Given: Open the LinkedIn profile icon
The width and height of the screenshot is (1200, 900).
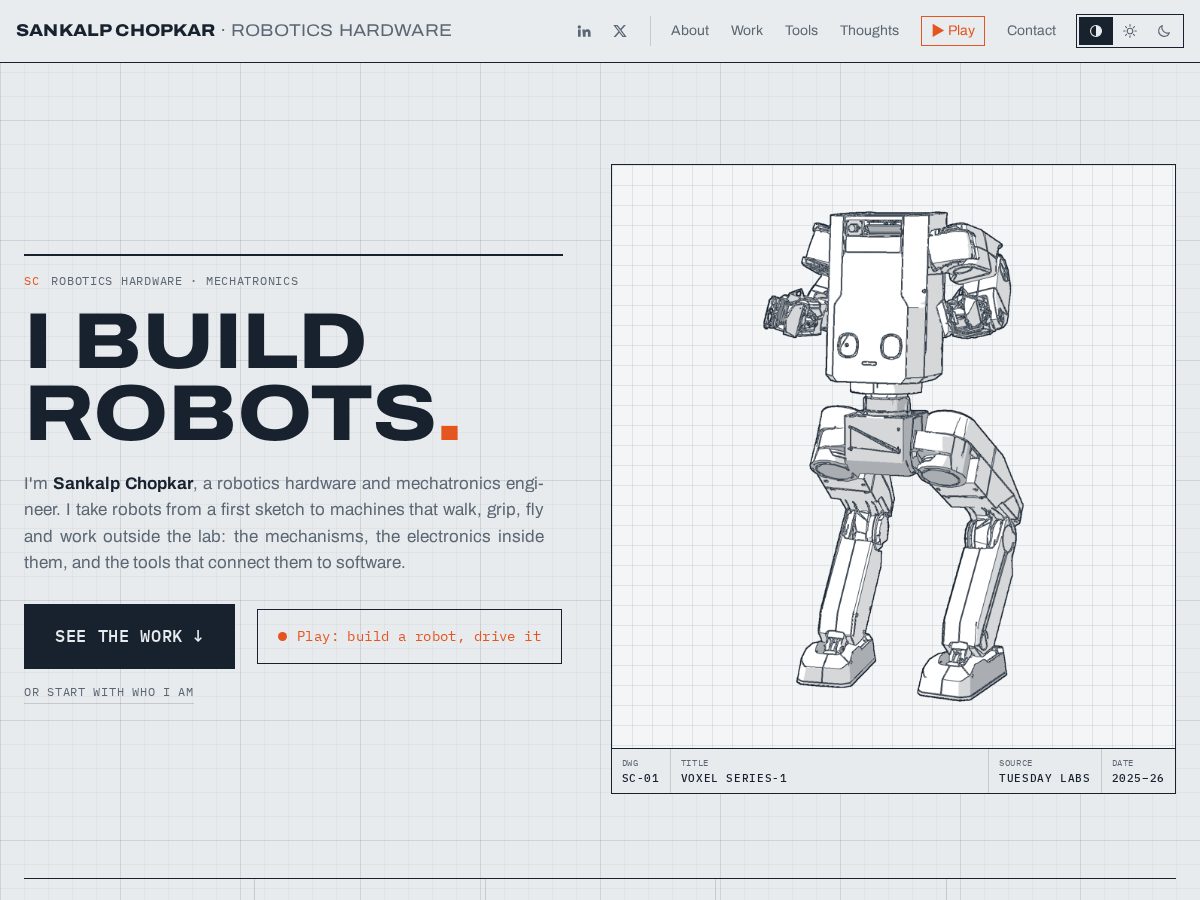Looking at the screenshot, I should (584, 31).
